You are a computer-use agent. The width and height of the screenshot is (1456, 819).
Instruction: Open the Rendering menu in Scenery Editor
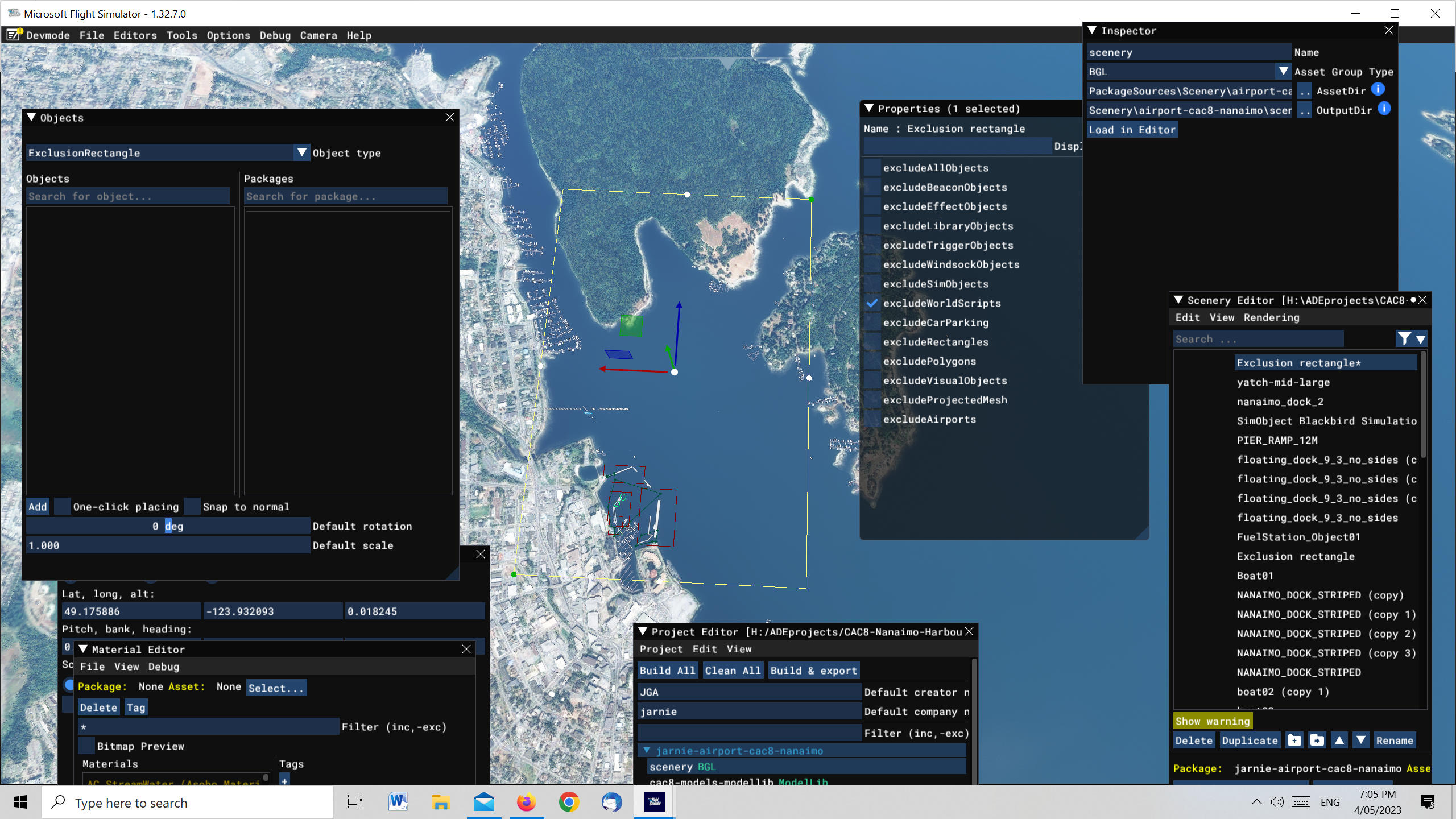[1272, 317]
